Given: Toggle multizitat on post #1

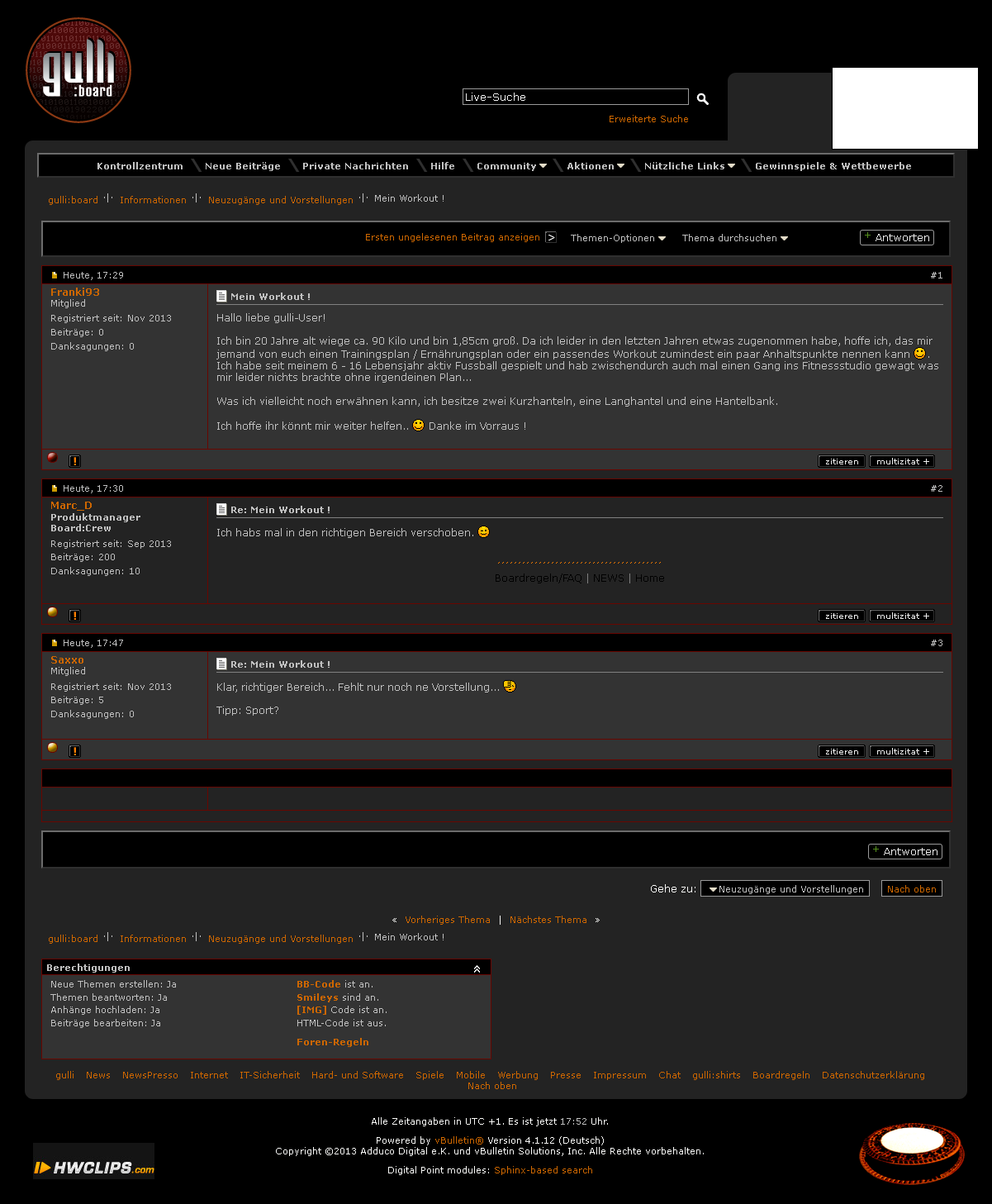Looking at the screenshot, I should click(902, 462).
